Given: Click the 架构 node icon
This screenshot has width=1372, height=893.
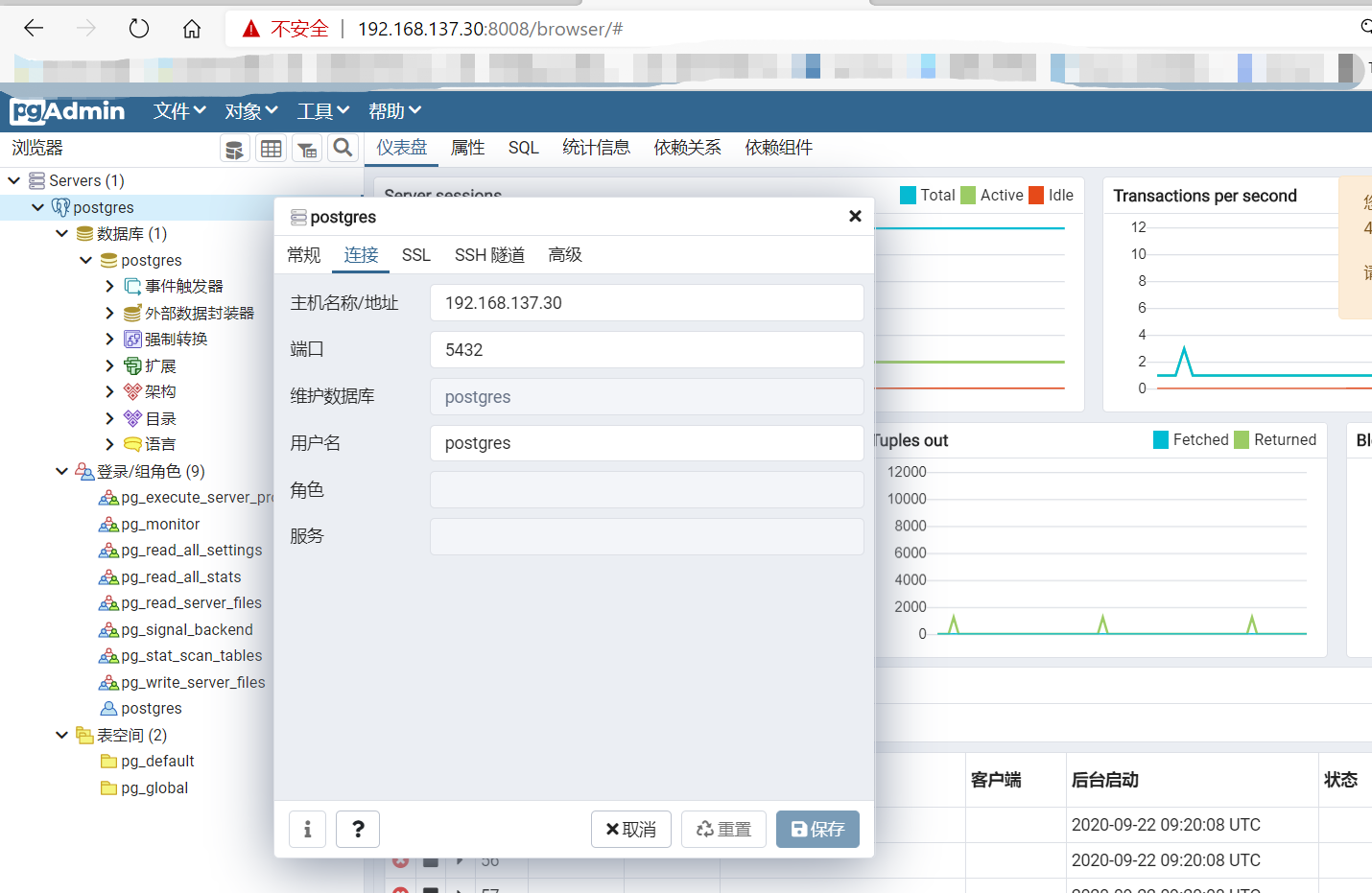Looking at the screenshot, I should pos(132,391).
